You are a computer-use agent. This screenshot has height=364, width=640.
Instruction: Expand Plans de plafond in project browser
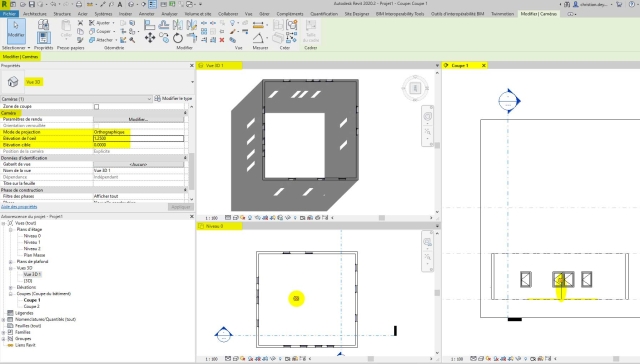[x=11, y=262]
